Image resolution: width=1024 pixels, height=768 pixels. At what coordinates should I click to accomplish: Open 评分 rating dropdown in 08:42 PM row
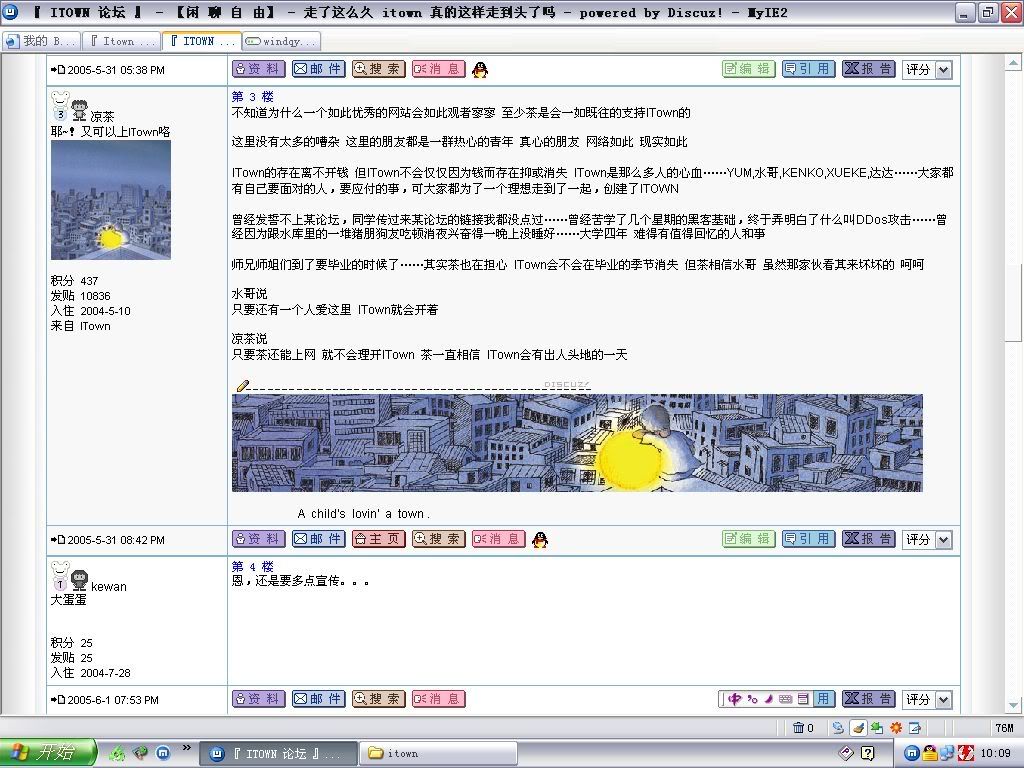[x=927, y=539]
